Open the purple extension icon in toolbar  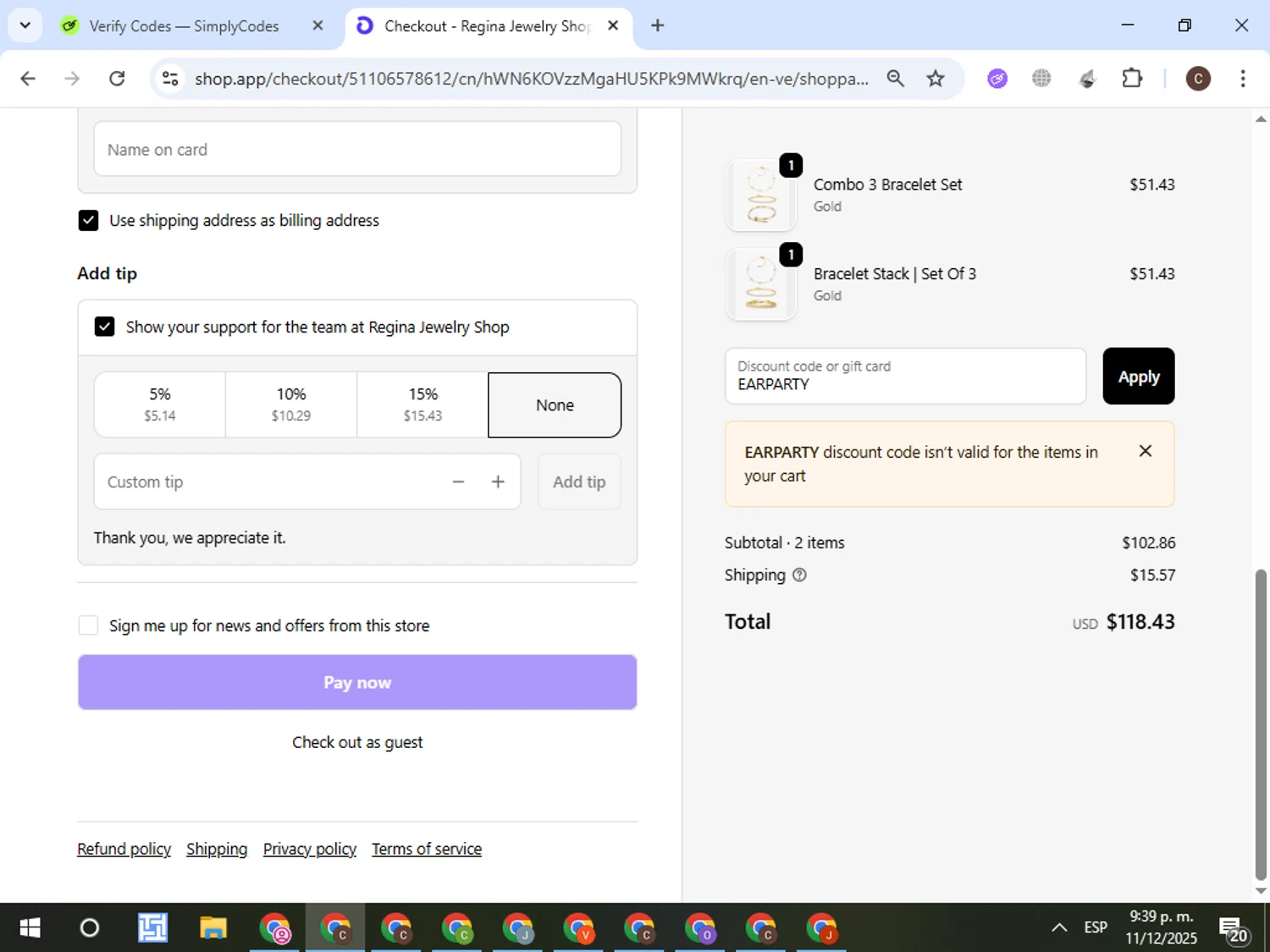tap(997, 79)
